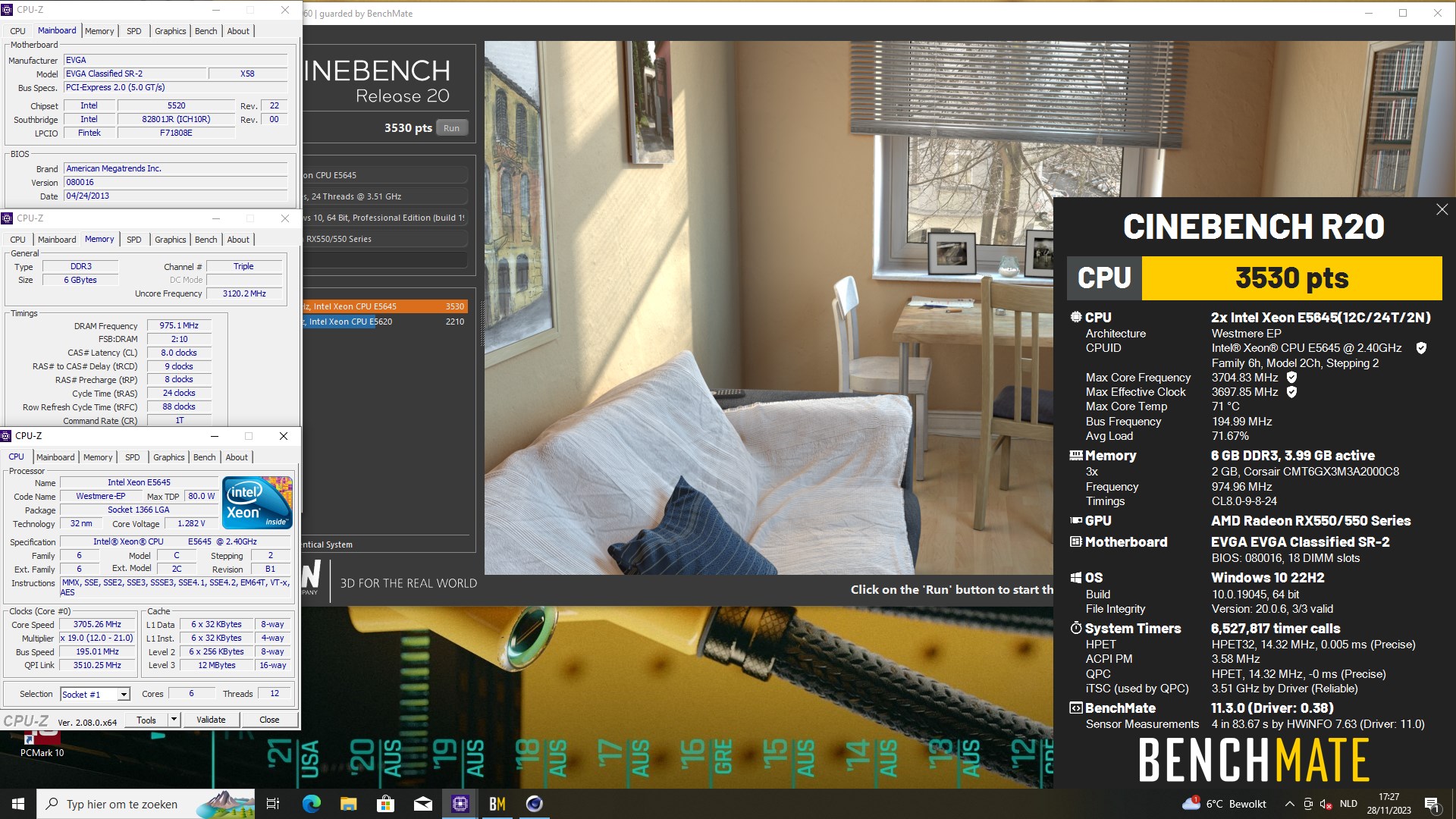Open the Windows Start menu

click(x=18, y=804)
